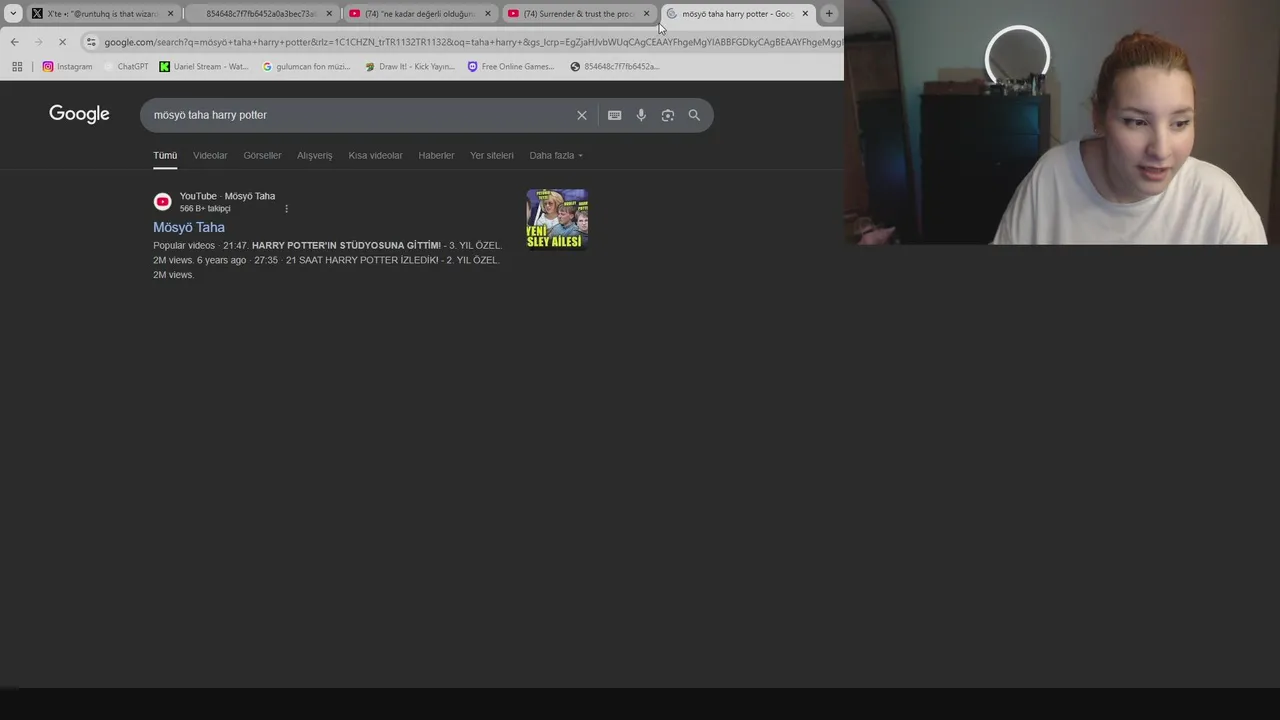Switch to the X '@runtuhq' tab

coord(103,14)
